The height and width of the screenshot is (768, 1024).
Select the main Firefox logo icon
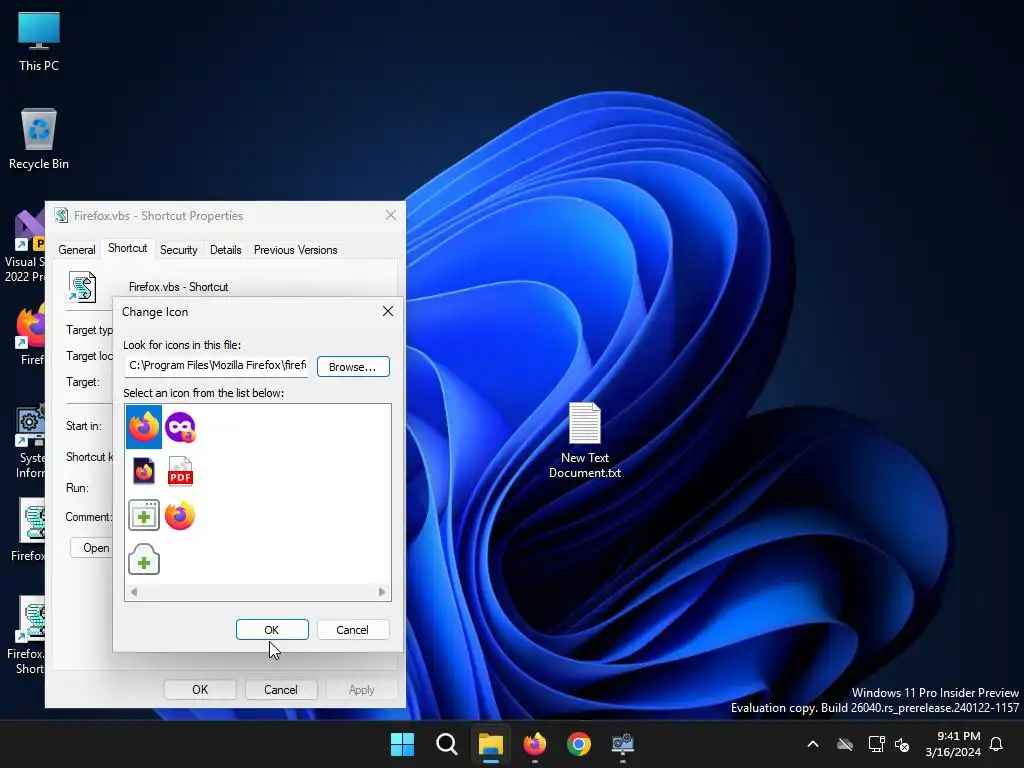click(x=144, y=427)
